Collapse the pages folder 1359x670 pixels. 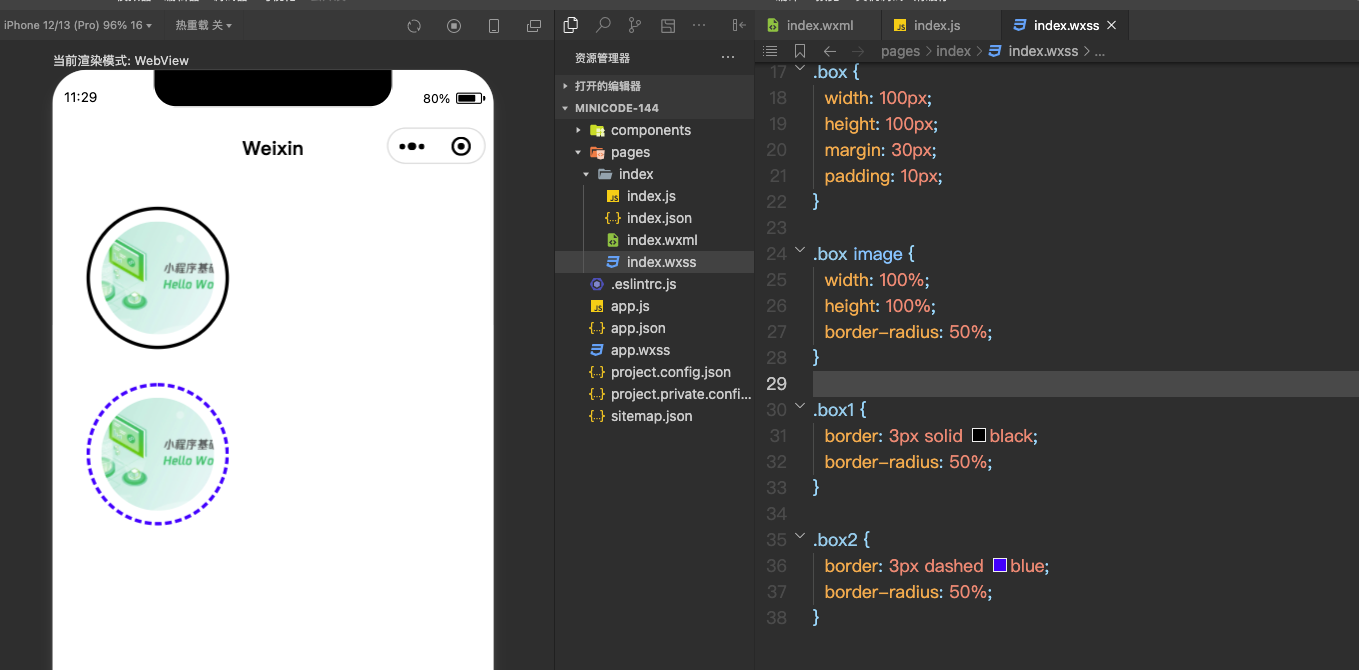click(654, 152)
